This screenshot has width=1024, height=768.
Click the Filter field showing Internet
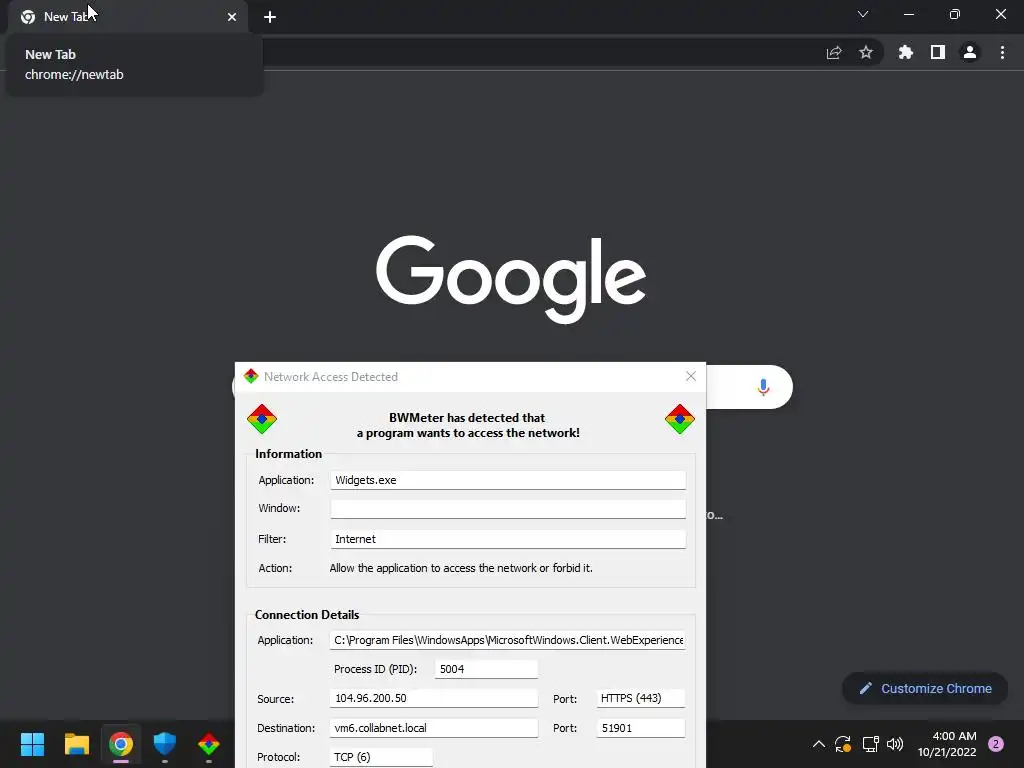click(508, 539)
